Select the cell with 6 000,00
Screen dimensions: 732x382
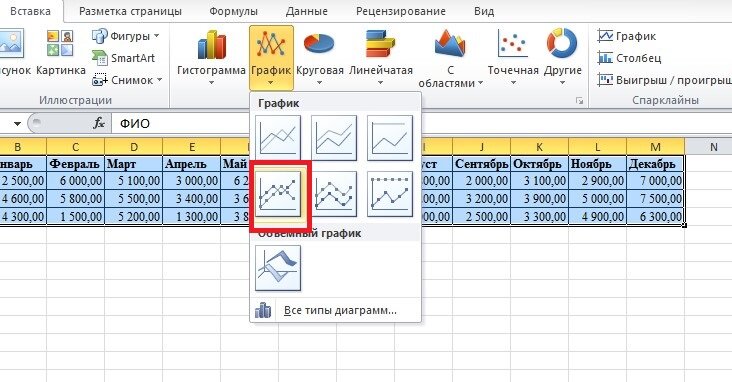click(76, 181)
